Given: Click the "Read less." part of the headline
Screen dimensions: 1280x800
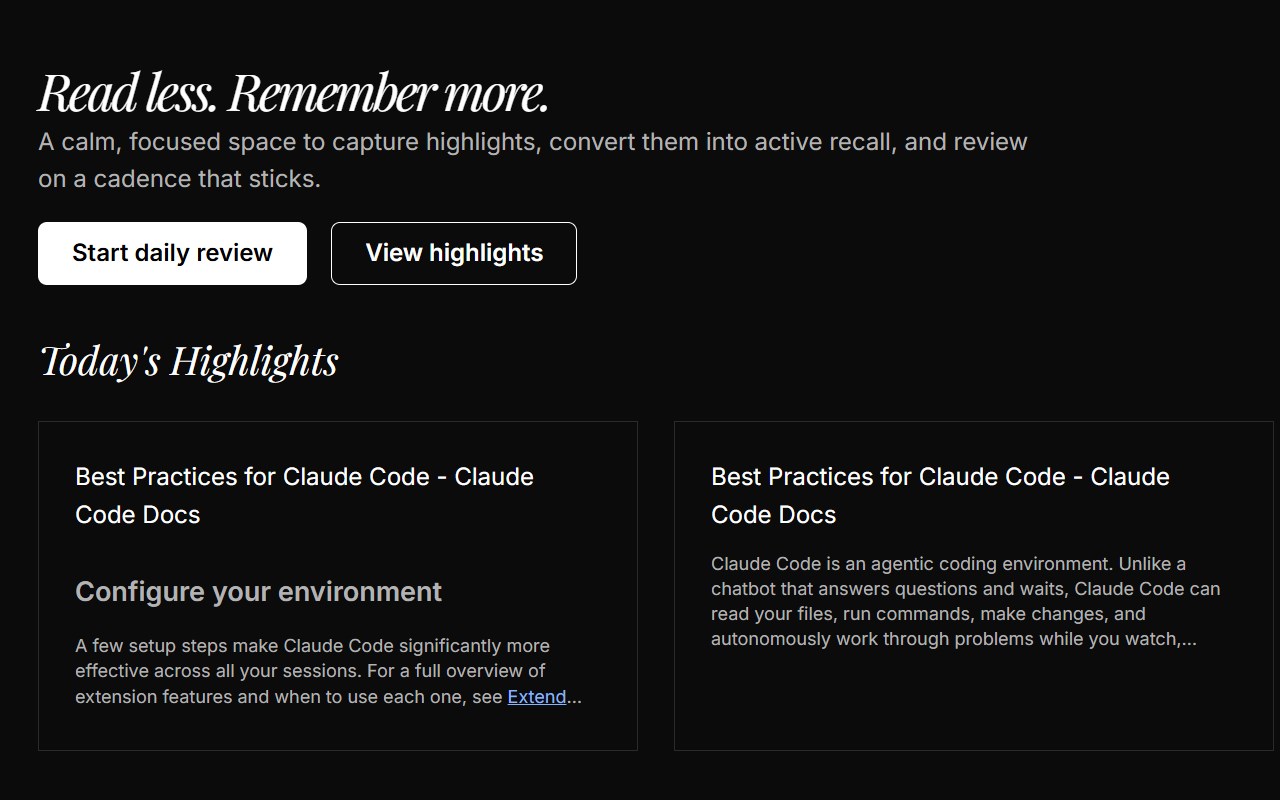Looking at the screenshot, I should (127, 93).
